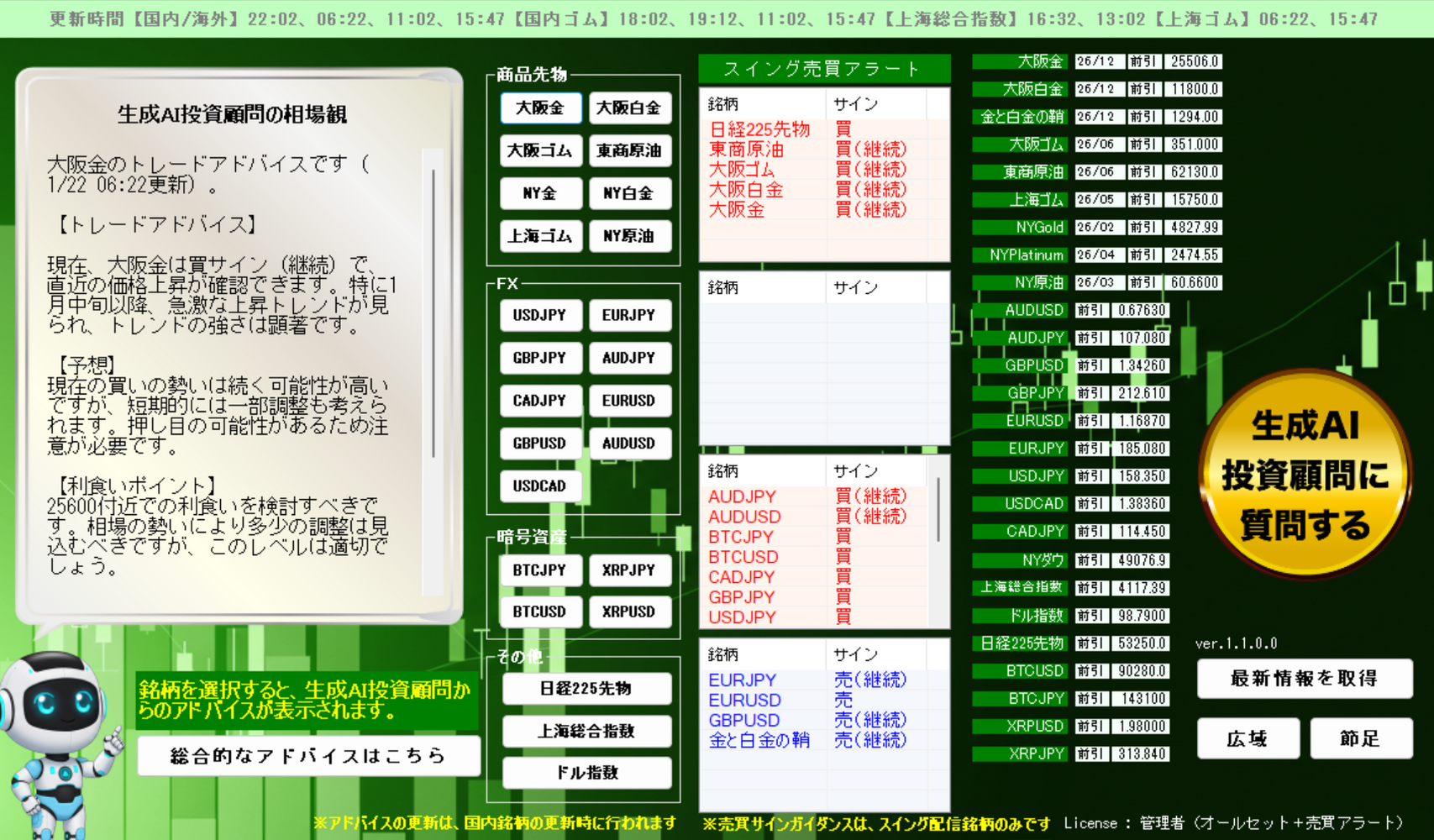The image size is (1434, 840).
Task: Select AUDJPY currency pair button
Action: (x=629, y=358)
